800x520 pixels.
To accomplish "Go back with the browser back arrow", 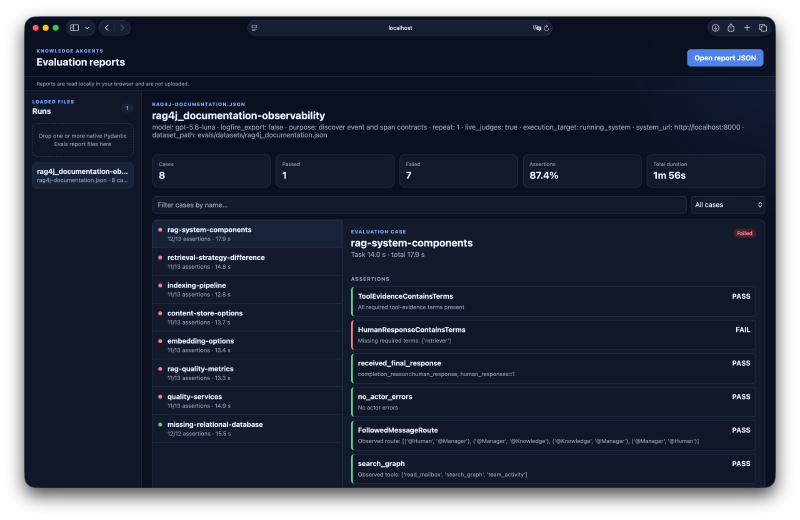I will point(107,28).
